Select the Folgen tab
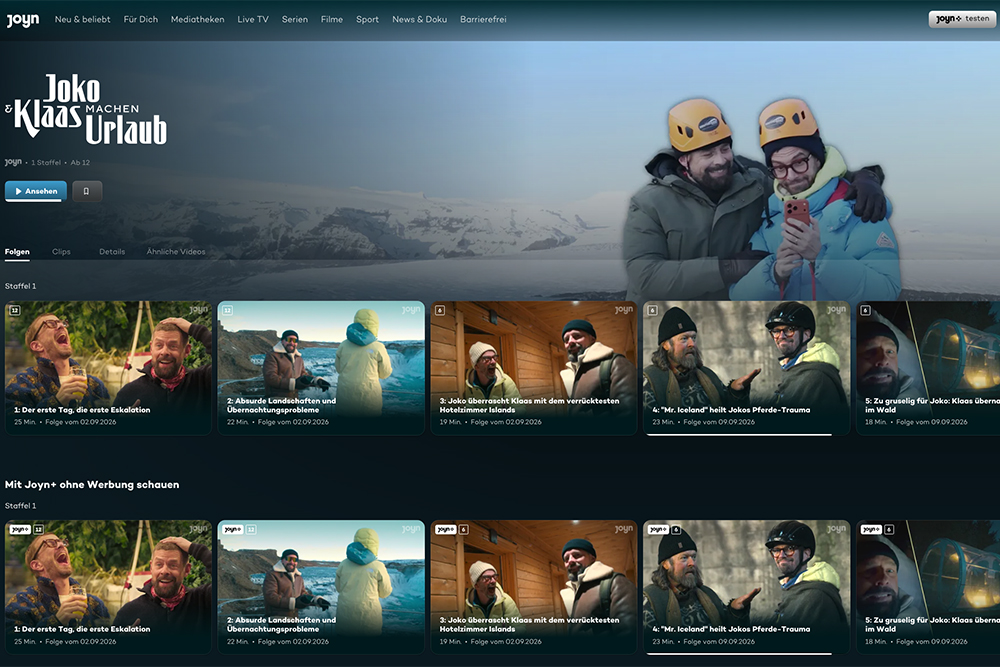The height and width of the screenshot is (667, 1000). pos(17,252)
